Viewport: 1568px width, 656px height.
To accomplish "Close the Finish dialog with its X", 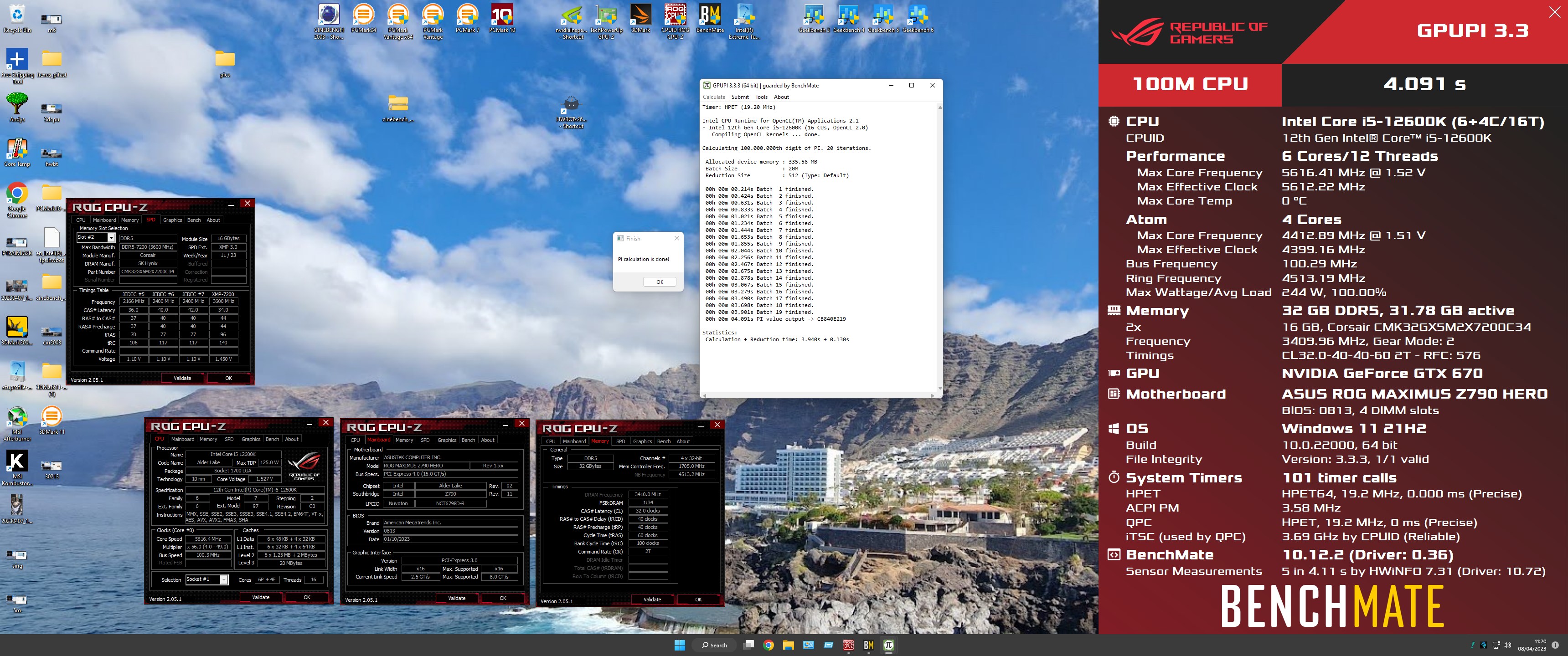I will [x=676, y=239].
